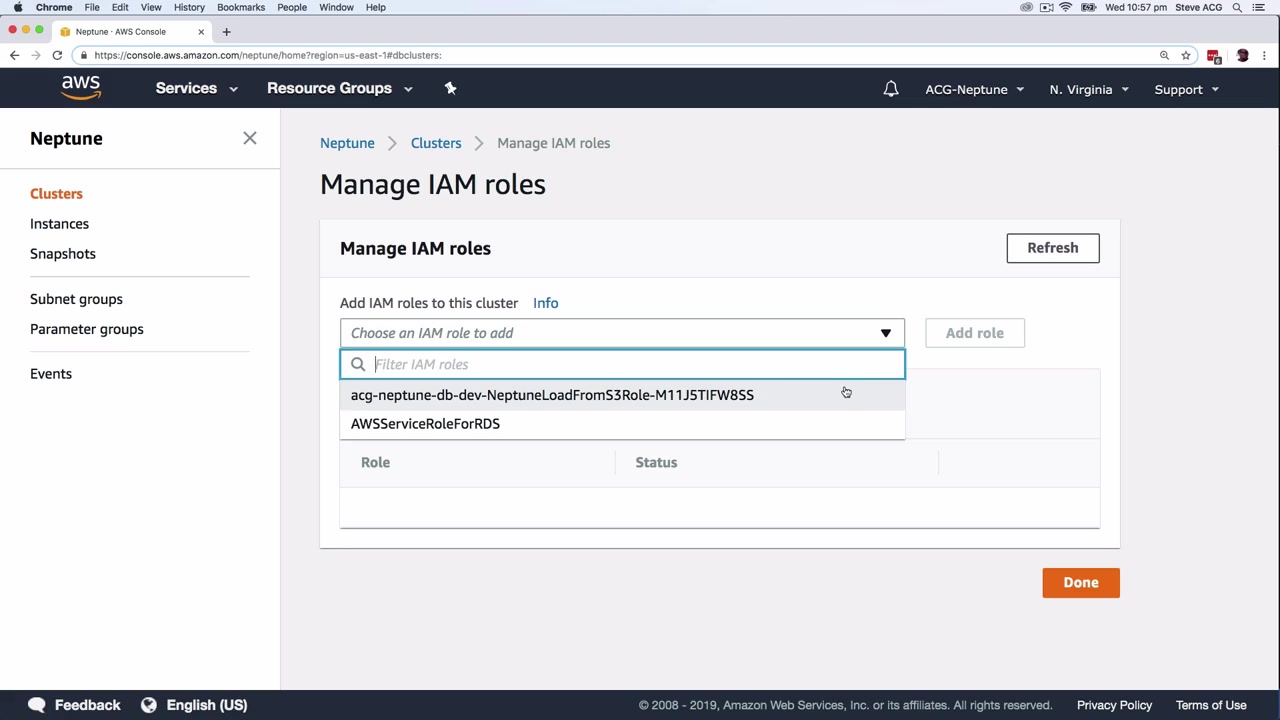This screenshot has width=1280, height=720.
Task: Click the site info lock icon
Action: coord(85,55)
